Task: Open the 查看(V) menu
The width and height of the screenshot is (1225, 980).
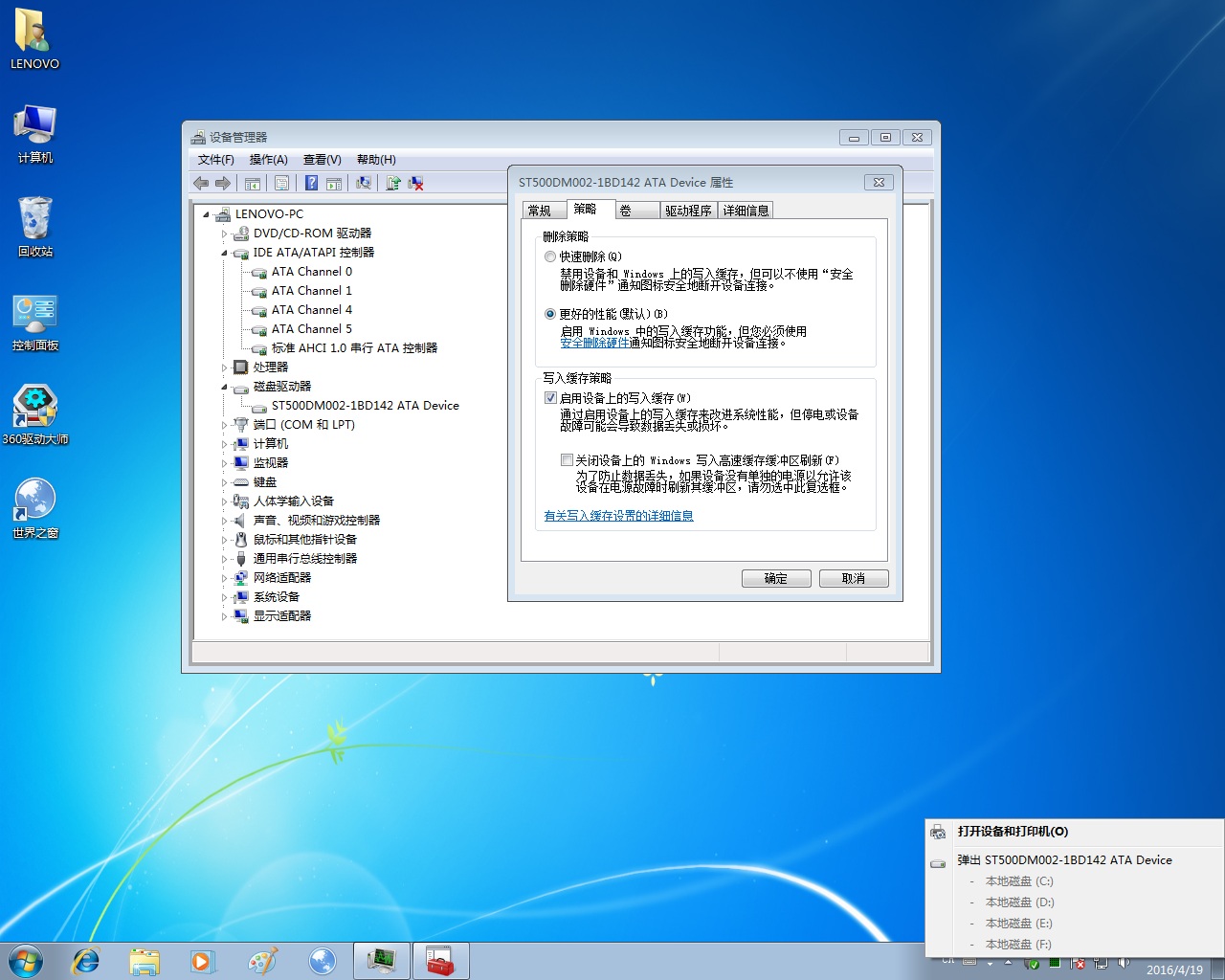Action: [322, 160]
